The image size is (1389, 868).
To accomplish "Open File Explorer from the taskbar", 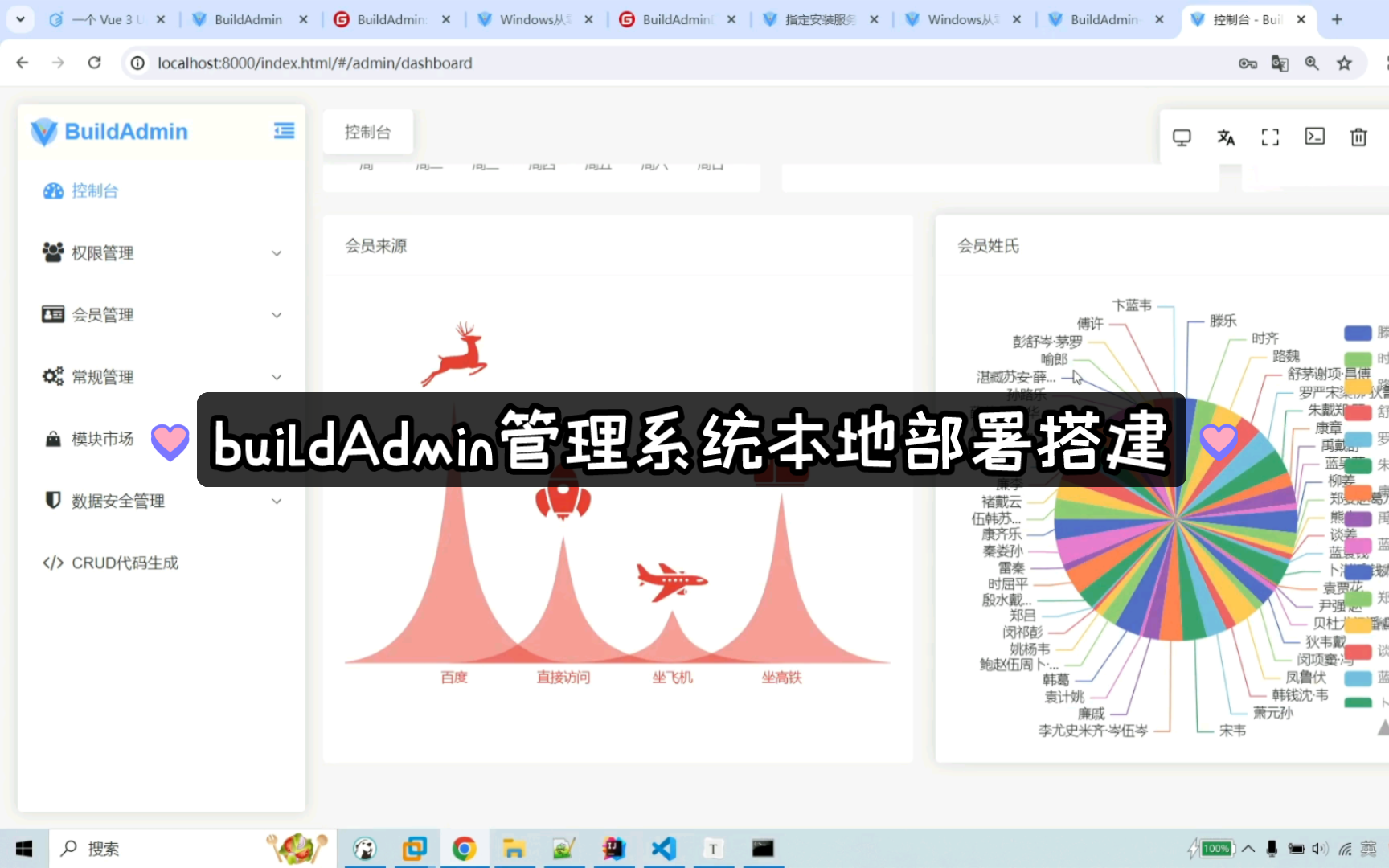I will (x=514, y=849).
